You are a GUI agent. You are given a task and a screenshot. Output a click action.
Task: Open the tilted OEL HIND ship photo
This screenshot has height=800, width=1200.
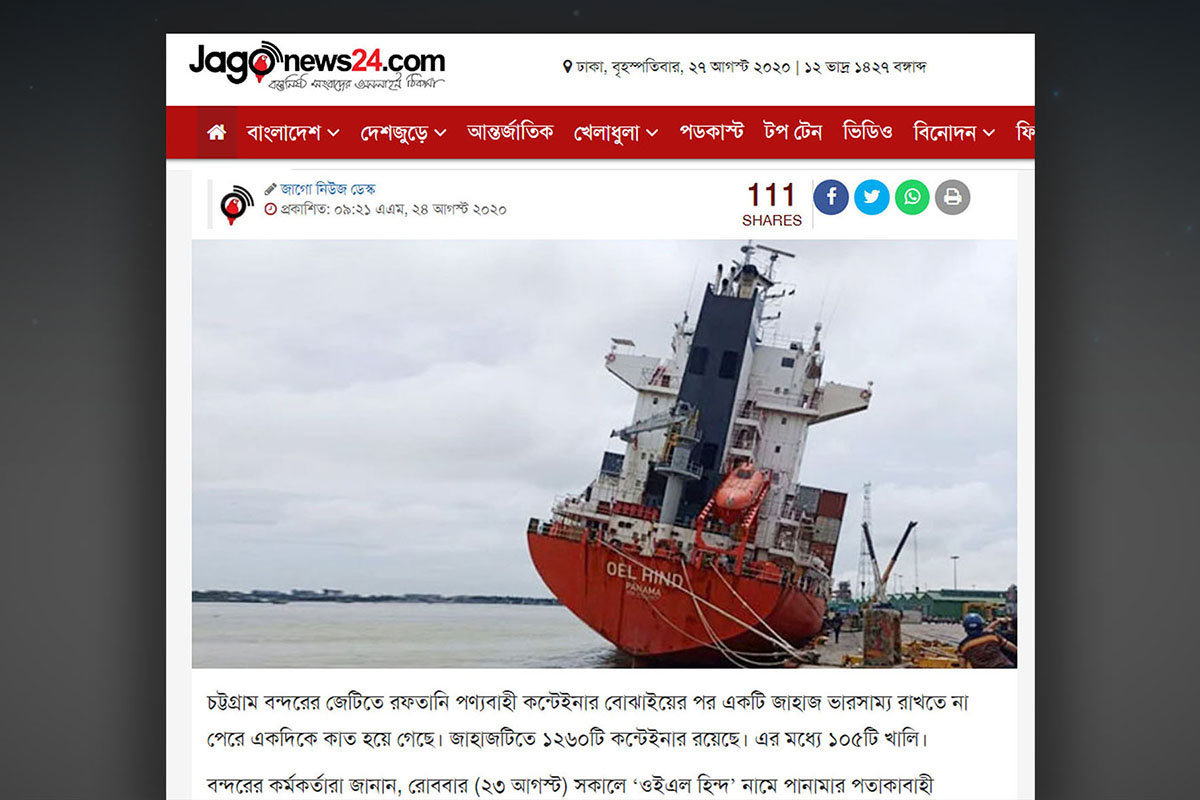click(604, 453)
